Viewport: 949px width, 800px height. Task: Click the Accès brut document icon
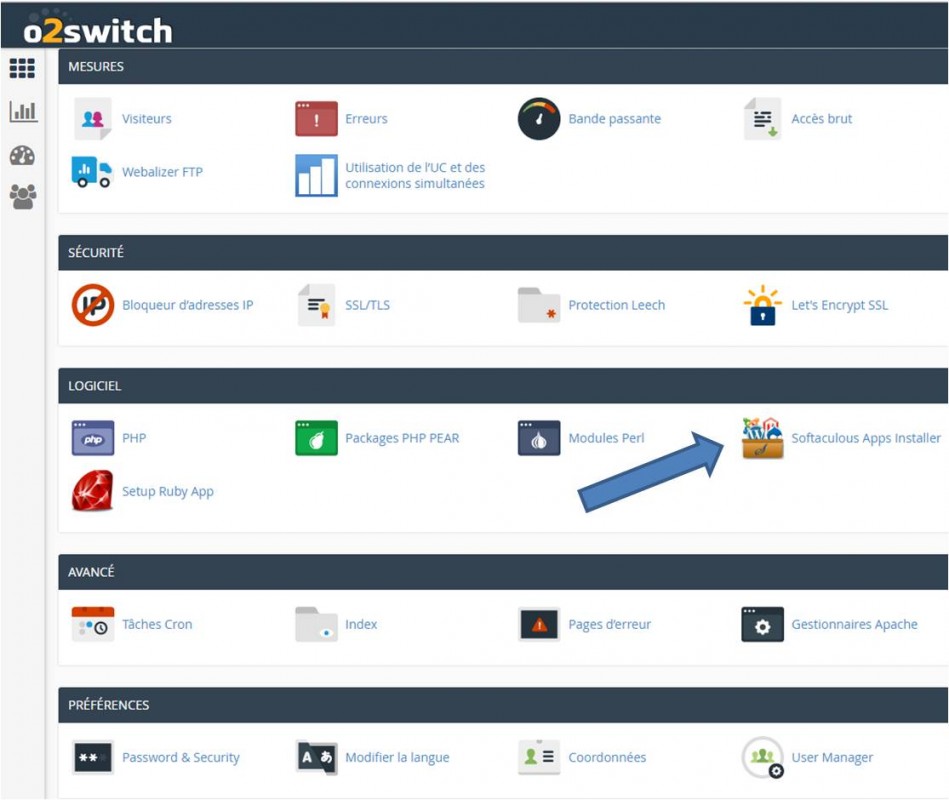tap(763, 119)
